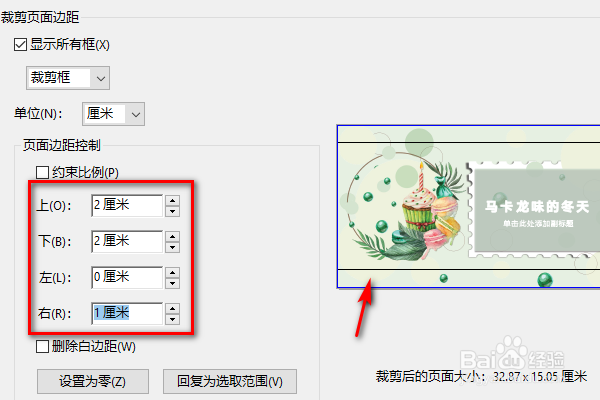
Task: Decrease the left margin with the down arrow
Action: [x=173, y=283]
